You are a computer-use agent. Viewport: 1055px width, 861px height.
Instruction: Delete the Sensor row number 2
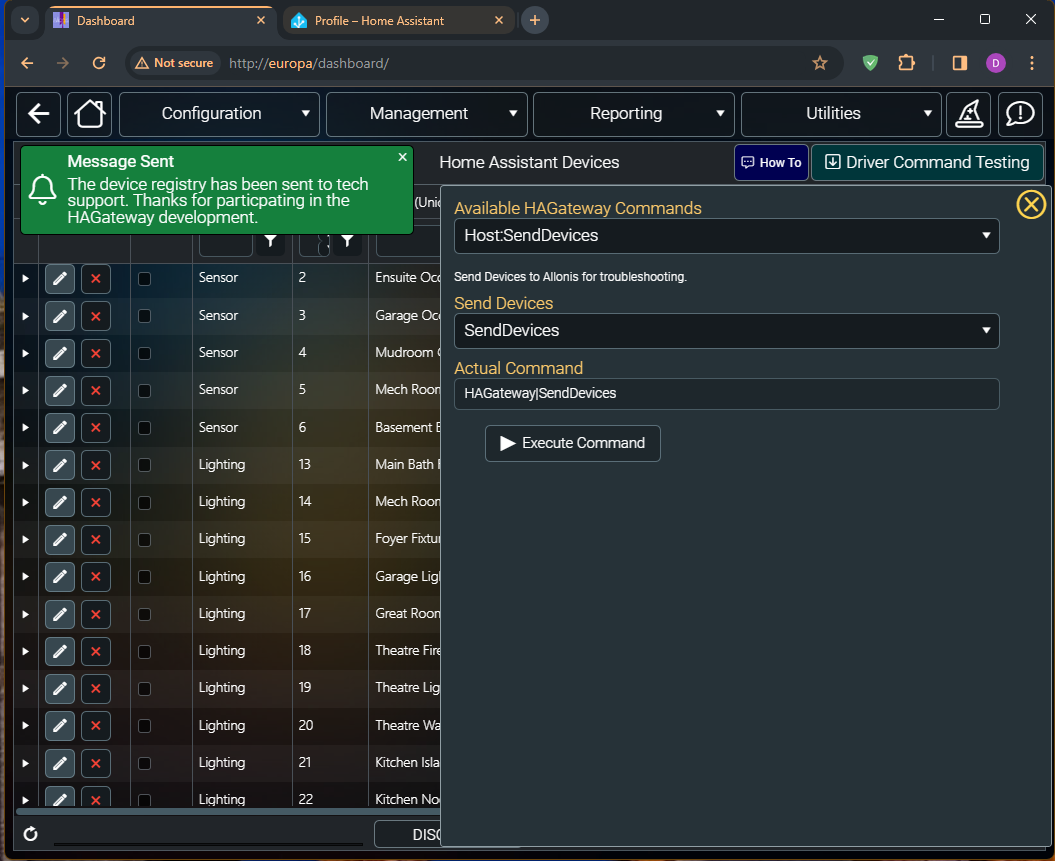[96, 278]
